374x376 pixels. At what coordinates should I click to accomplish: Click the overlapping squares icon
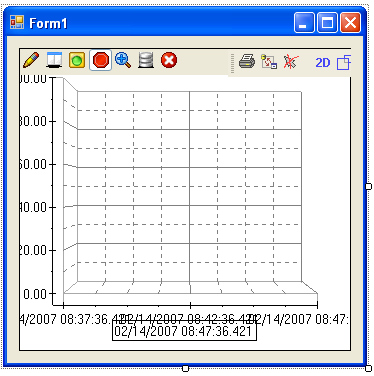pos(344,62)
